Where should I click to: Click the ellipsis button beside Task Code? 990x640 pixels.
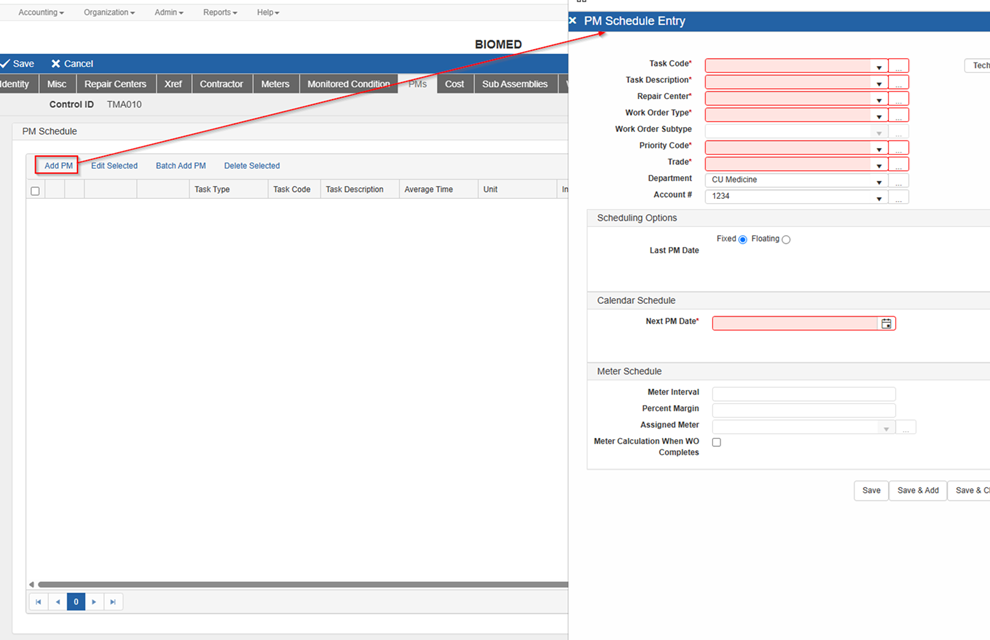pyautogui.click(x=899, y=66)
